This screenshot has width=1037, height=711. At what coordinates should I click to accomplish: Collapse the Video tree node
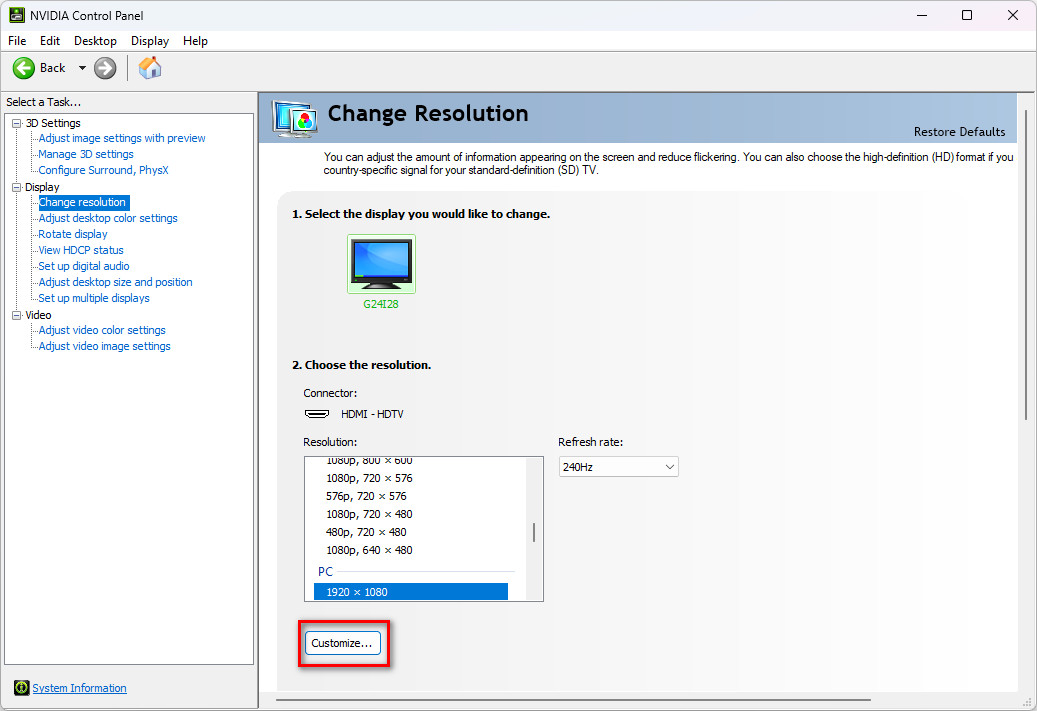17,315
